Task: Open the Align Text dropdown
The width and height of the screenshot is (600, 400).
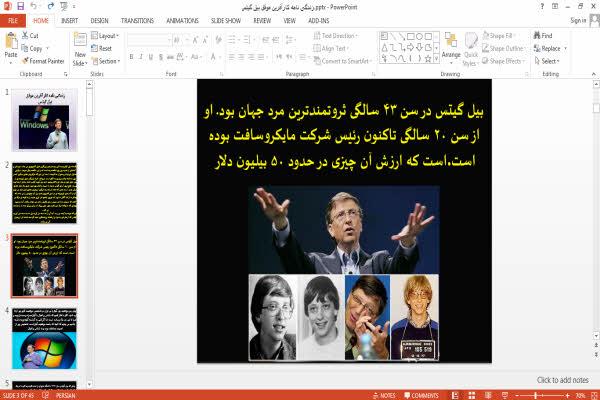Action: tap(331, 49)
